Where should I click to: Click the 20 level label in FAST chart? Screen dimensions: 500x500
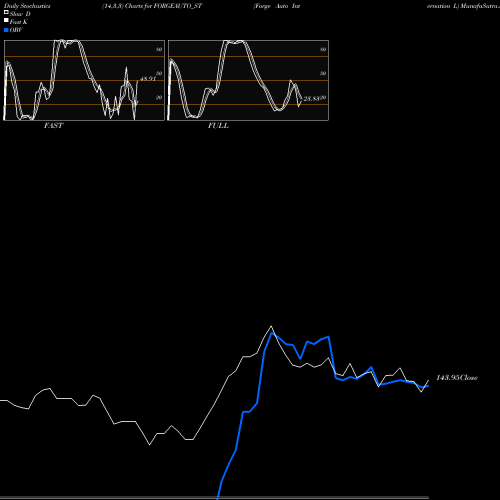point(159,97)
